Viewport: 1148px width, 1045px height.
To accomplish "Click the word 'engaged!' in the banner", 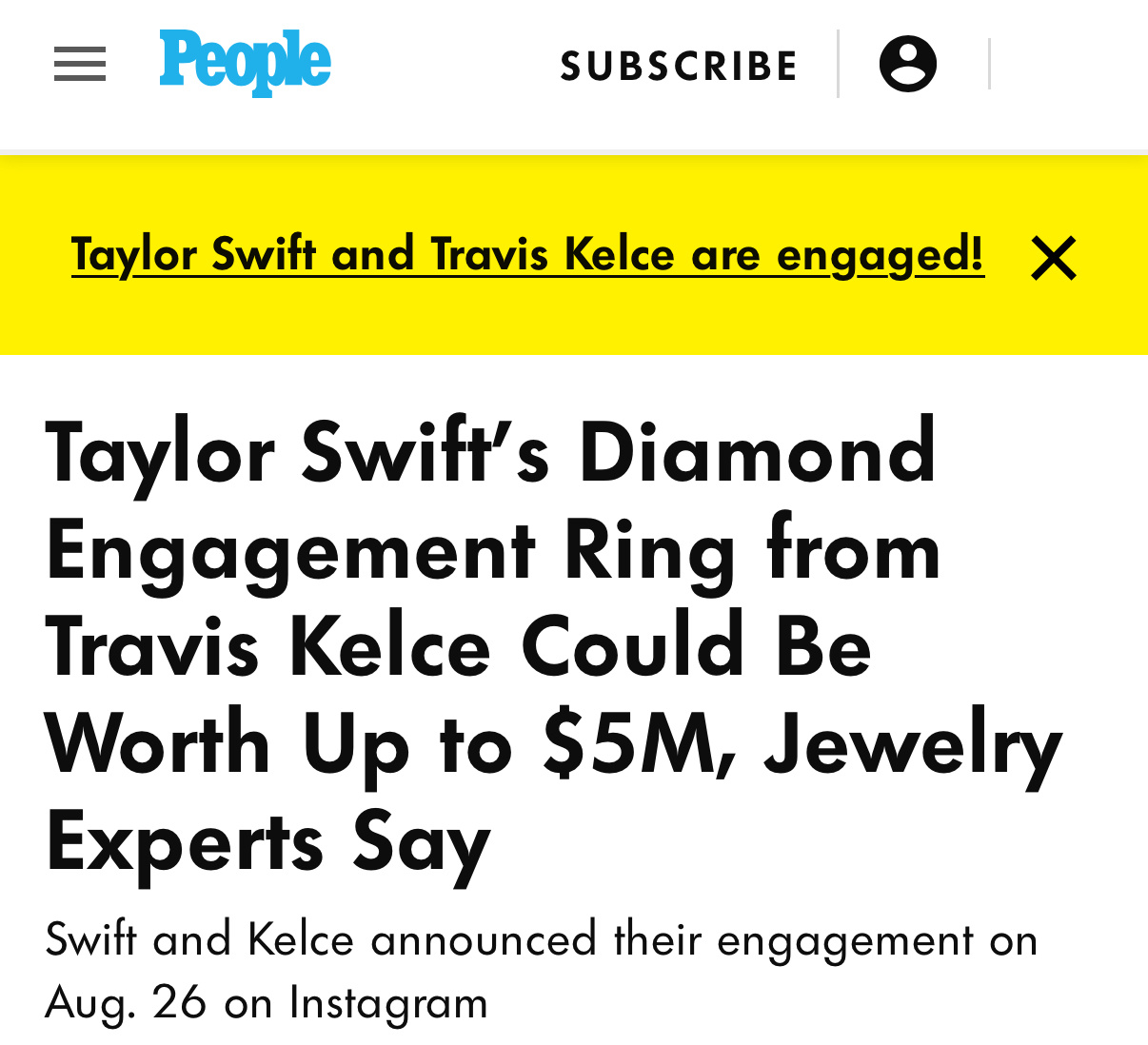I will pyautogui.click(x=881, y=255).
